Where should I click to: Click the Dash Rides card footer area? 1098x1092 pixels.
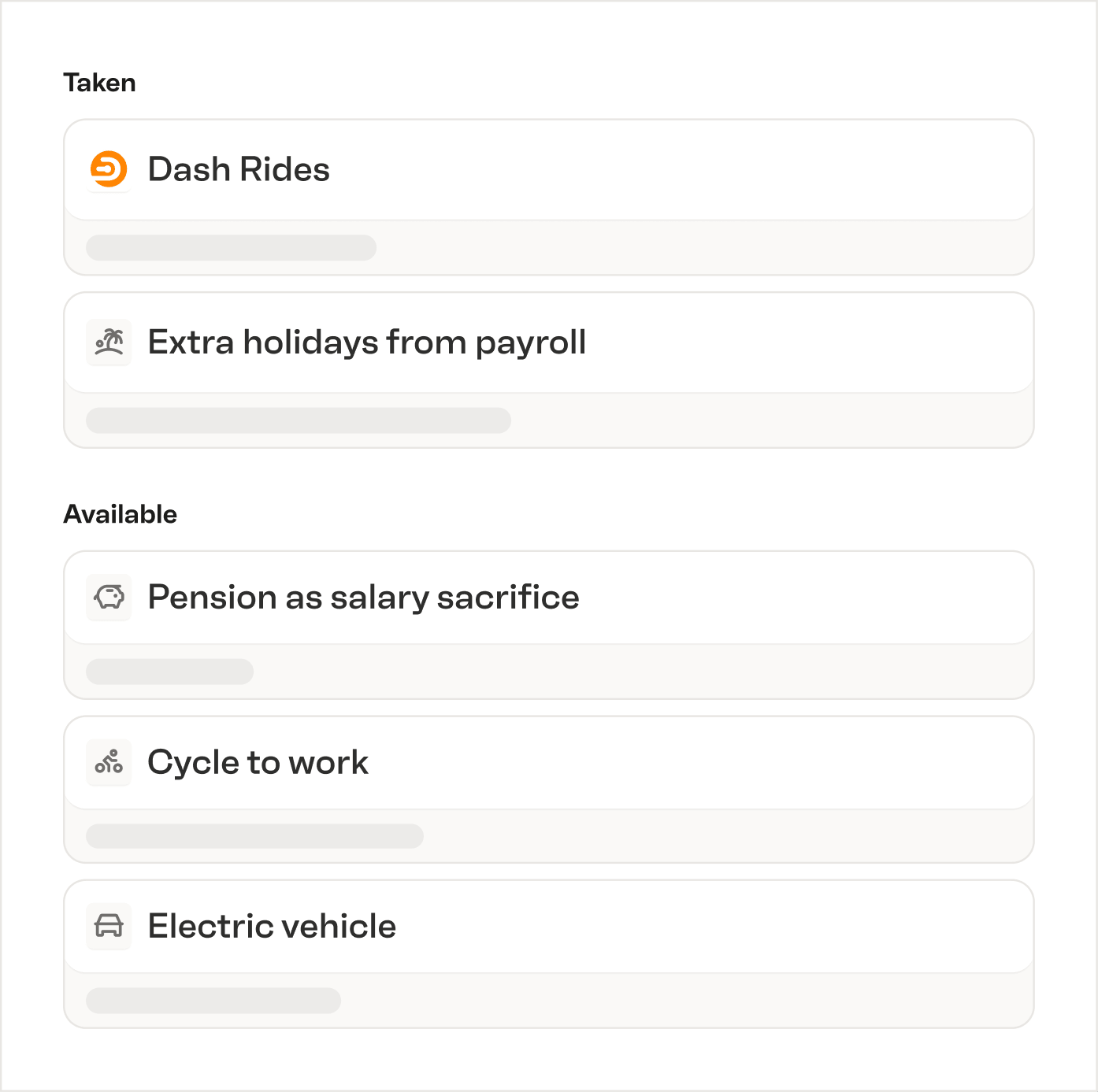548,247
